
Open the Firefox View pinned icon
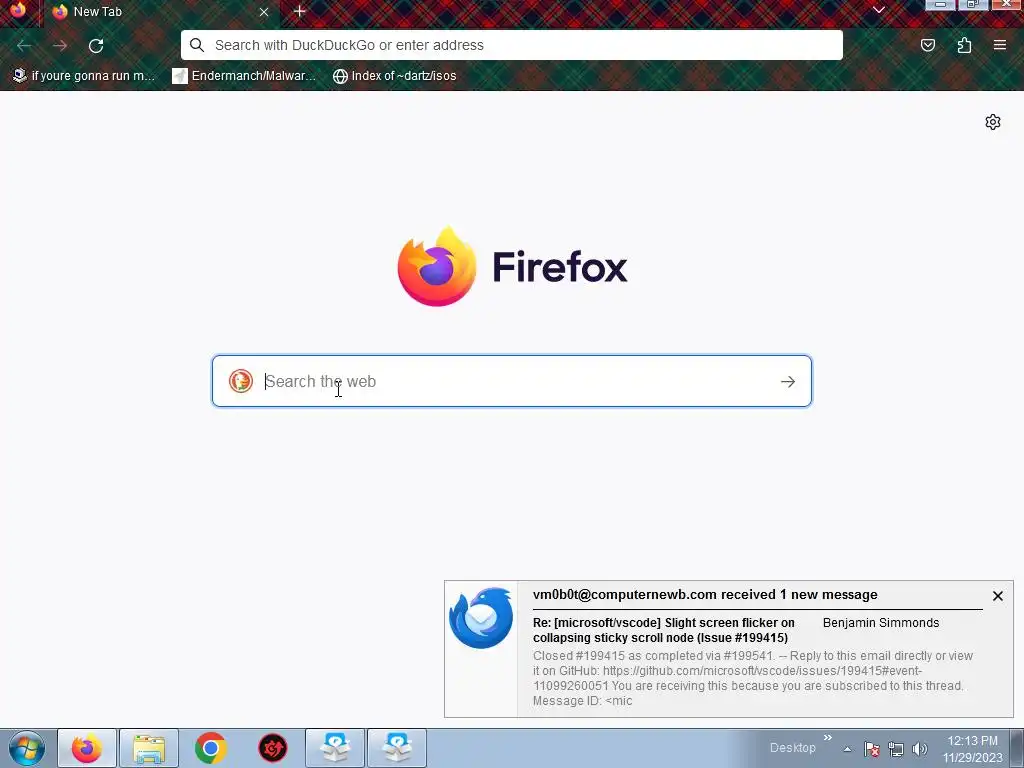click(x=18, y=10)
